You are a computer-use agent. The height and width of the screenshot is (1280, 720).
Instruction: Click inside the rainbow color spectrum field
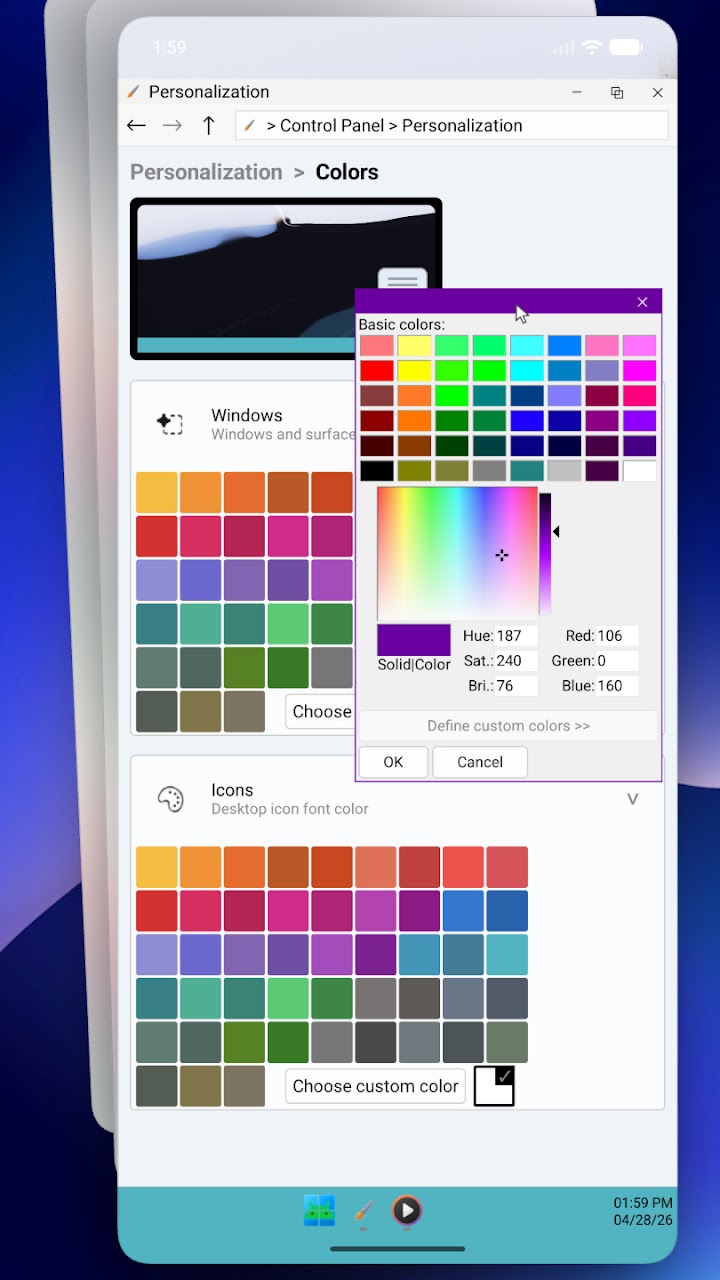click(x=457, y=554)
